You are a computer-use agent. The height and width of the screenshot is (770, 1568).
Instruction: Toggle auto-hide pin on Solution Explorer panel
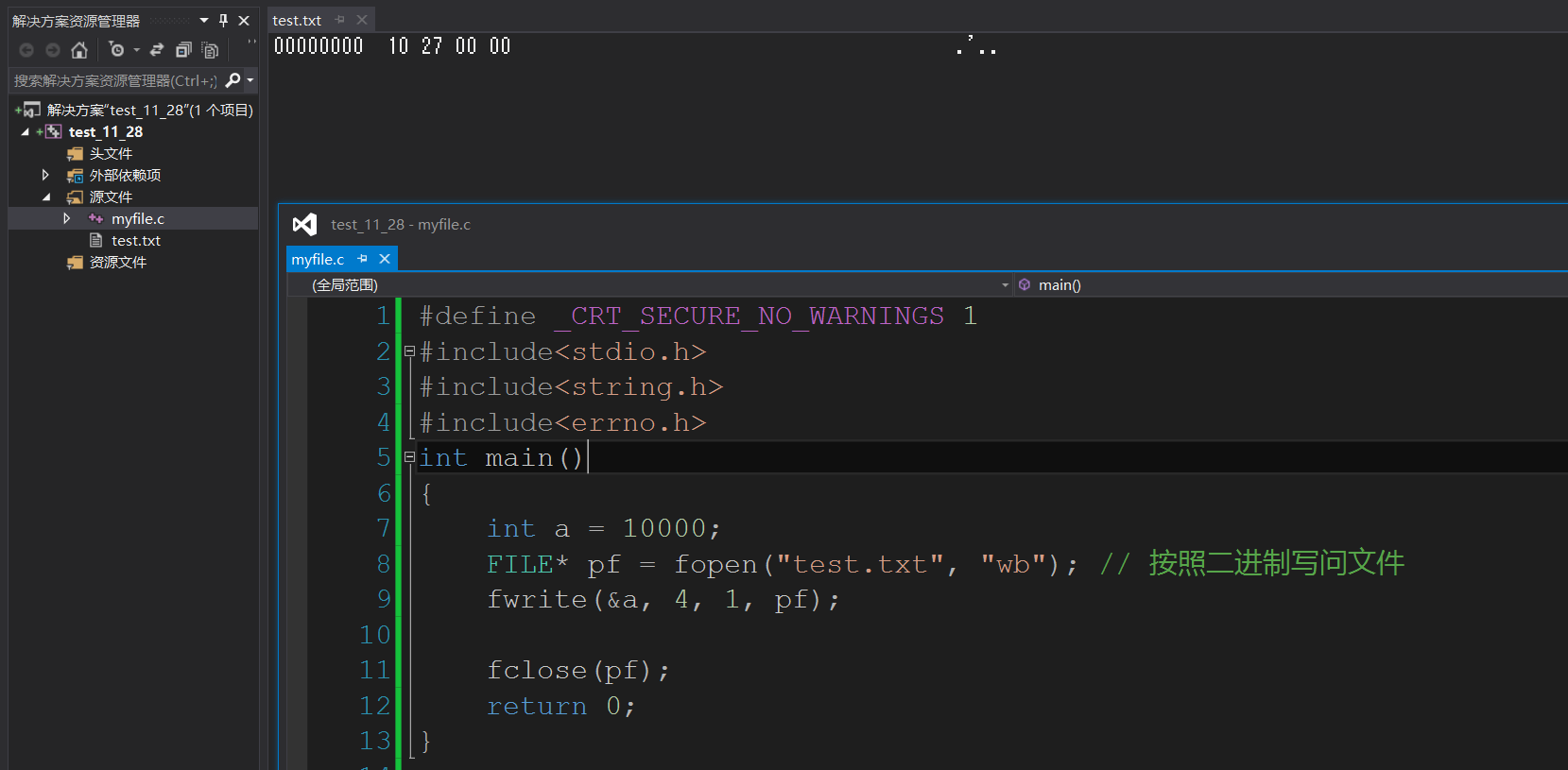tap(223, 20)
